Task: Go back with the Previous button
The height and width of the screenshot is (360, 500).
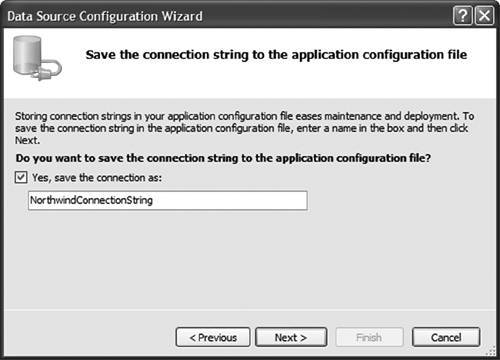Action: 213,337
